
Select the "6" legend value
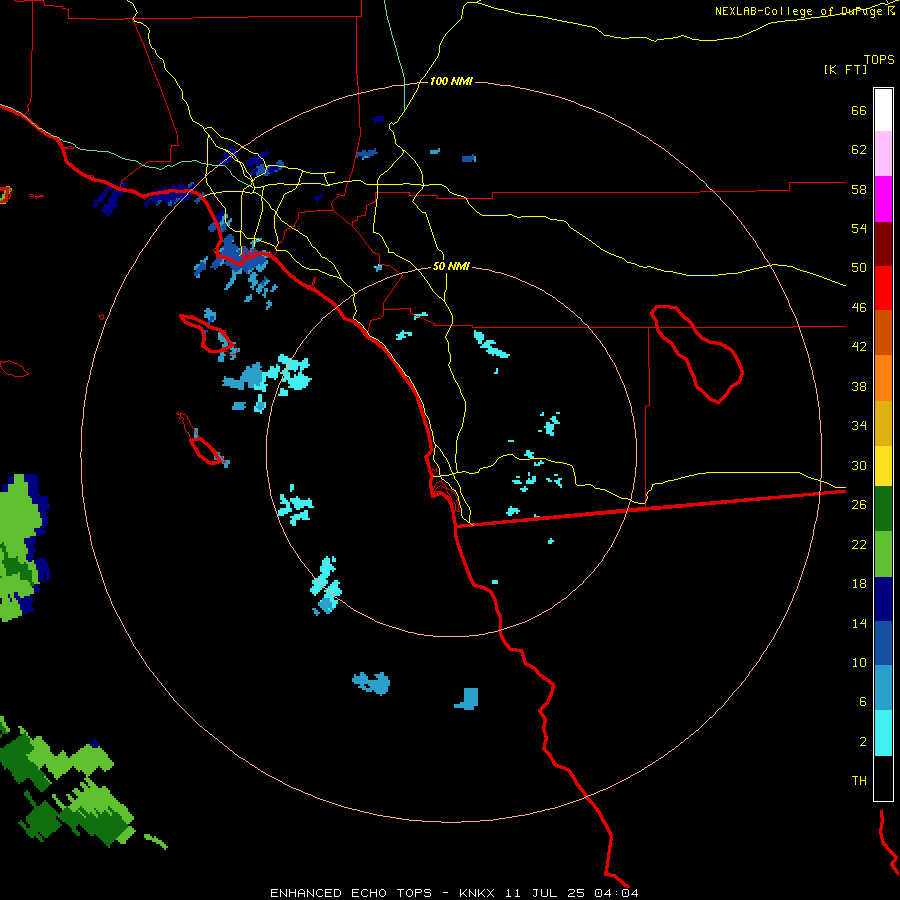862,702
